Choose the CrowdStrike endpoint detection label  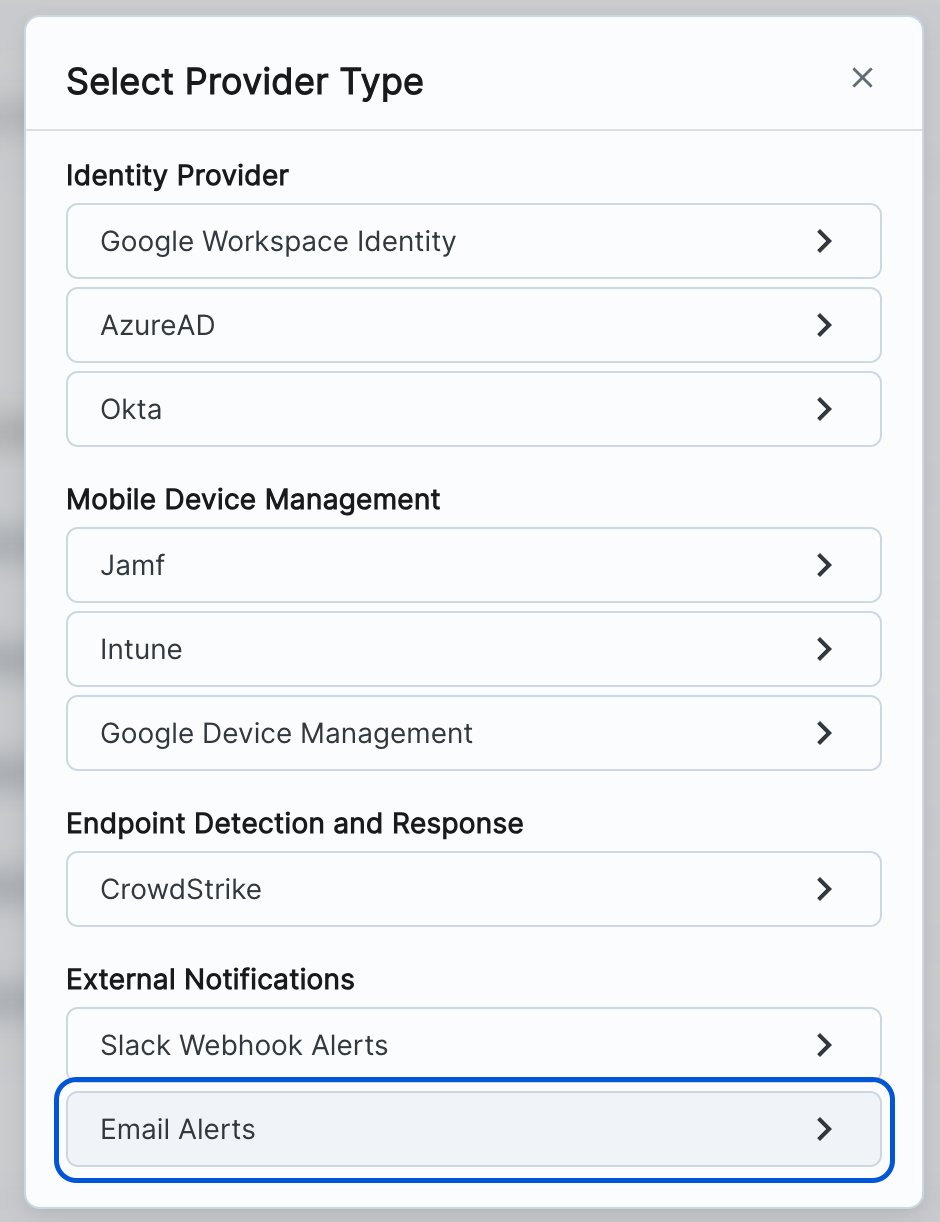click(181, 889)
